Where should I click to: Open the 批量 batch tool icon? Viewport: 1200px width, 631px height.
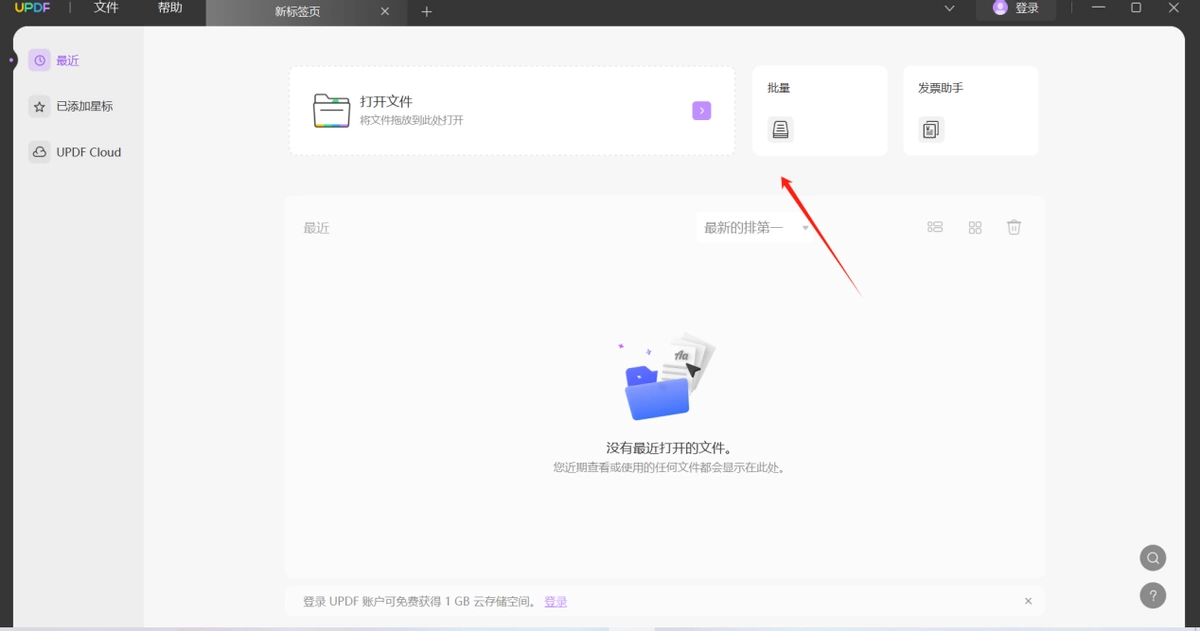tap(780, 129)
